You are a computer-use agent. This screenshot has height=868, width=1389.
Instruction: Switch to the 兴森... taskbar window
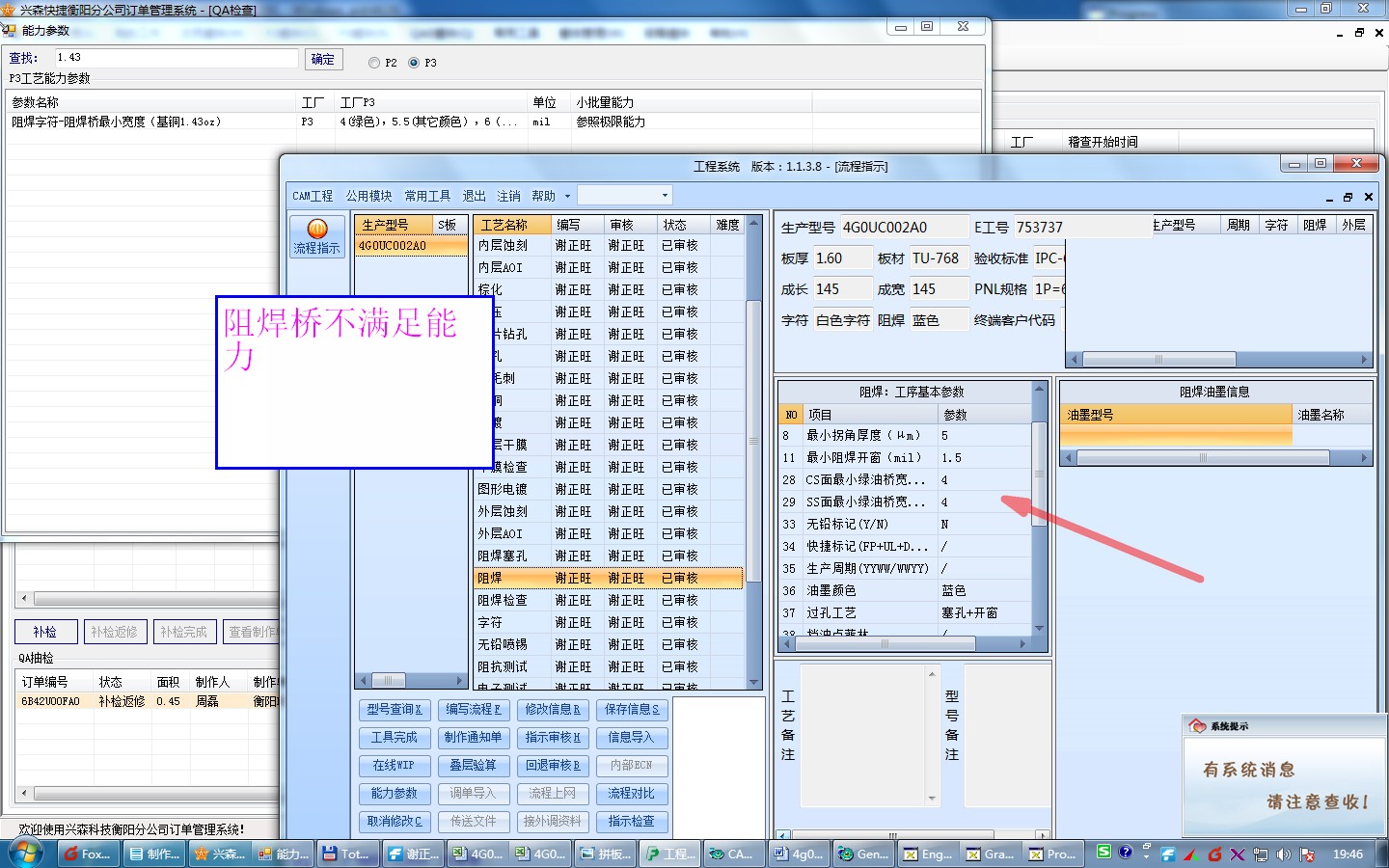coord(219,854)
